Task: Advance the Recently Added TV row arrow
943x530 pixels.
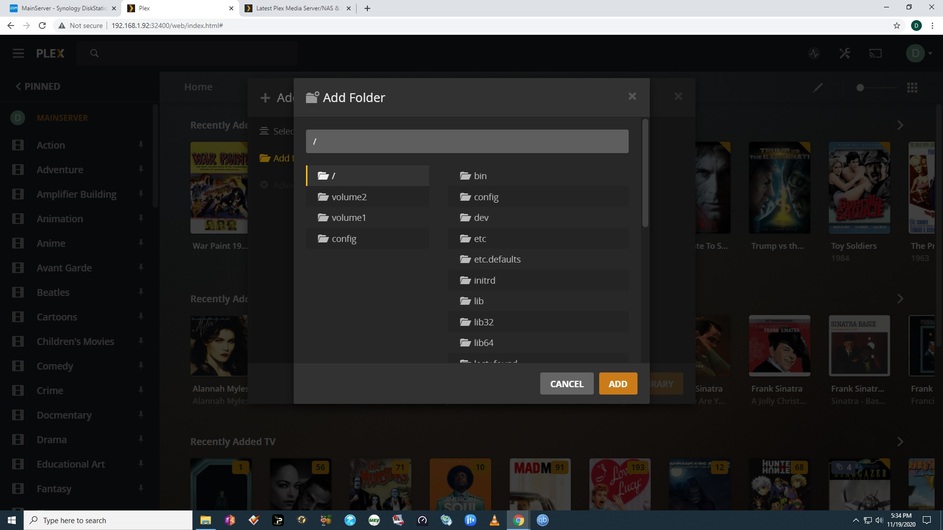Action: point(900,442)
